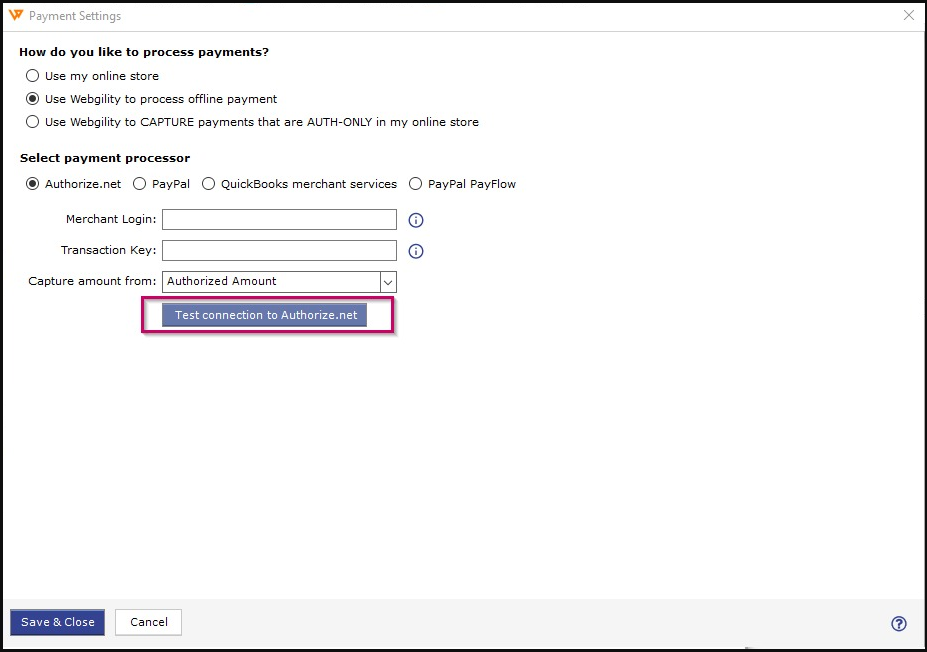Select 'Use Webgility to process offline payment'
The width and height of the screenshot is (927, 652).
tap(33, 99)
